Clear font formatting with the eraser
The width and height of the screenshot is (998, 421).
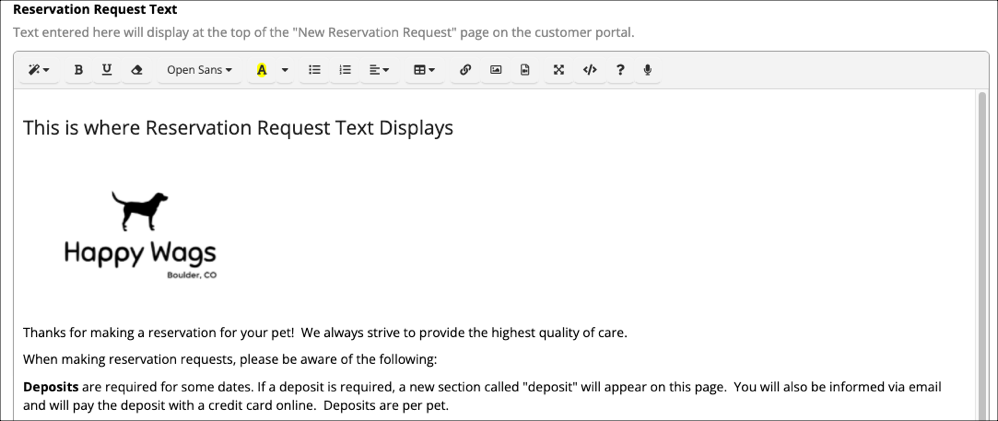pyautogui.click(x=136, y=70)
